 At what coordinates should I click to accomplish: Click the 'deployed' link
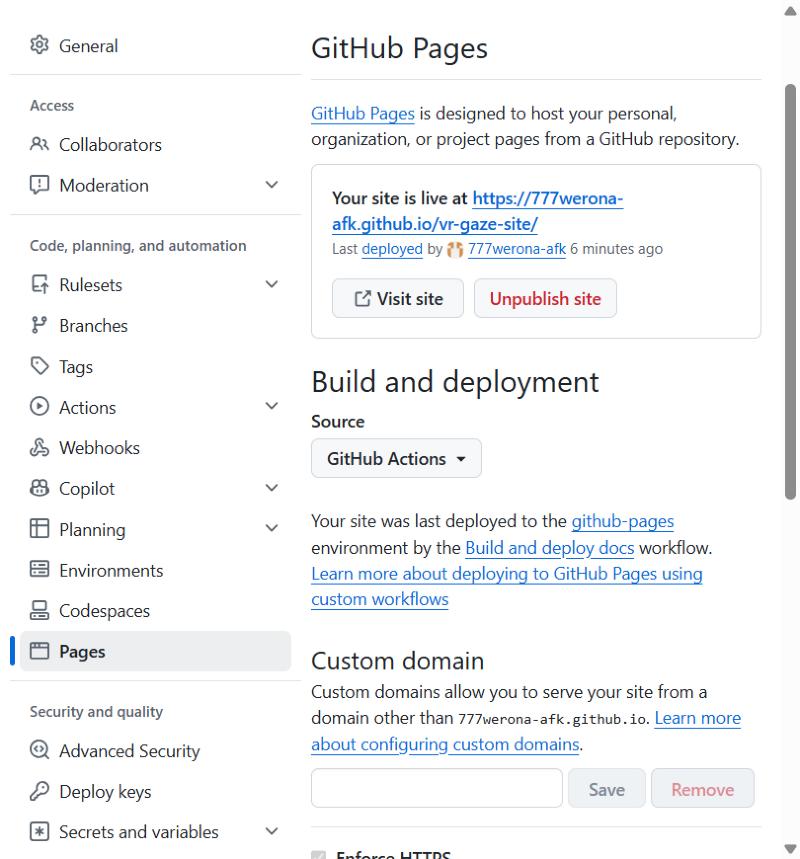tap(392, 249)
